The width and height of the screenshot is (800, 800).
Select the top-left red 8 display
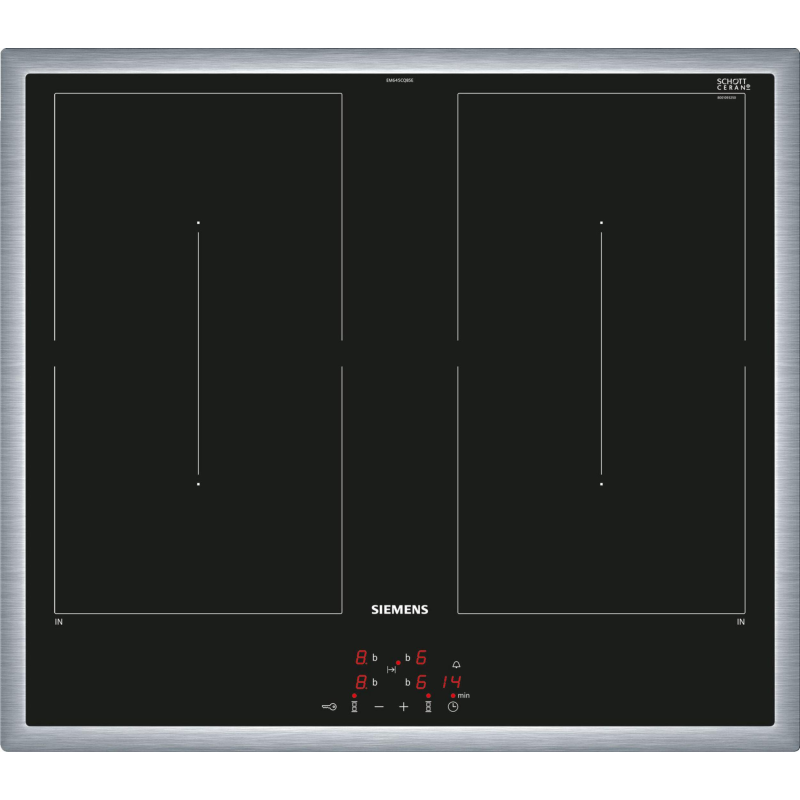coord(361,658)
